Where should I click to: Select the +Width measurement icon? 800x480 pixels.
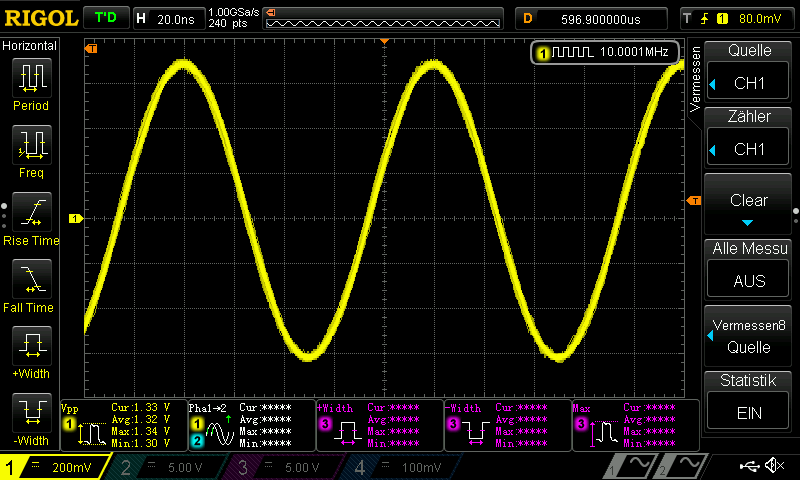pyautogui.click(x=30, y=353)
